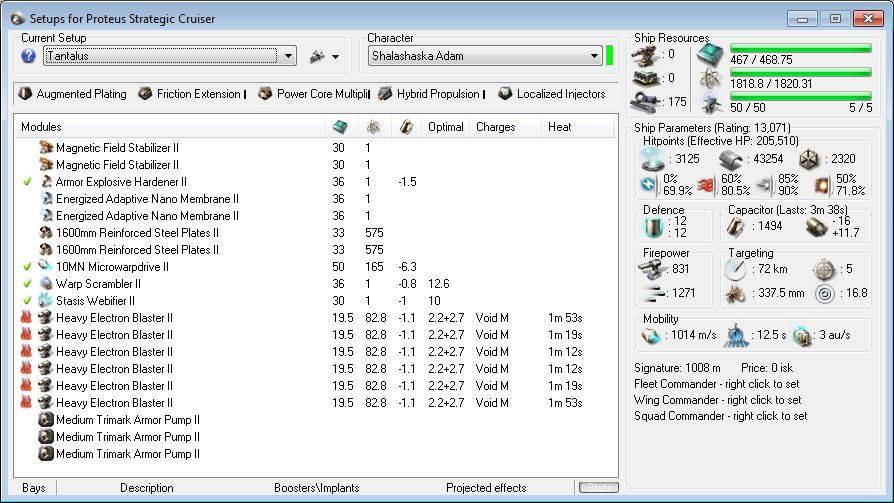Image resolution: width=894 pixels, height=503 pixels.
Task: Click the Stats button at bottom
Action: (599, 488)
